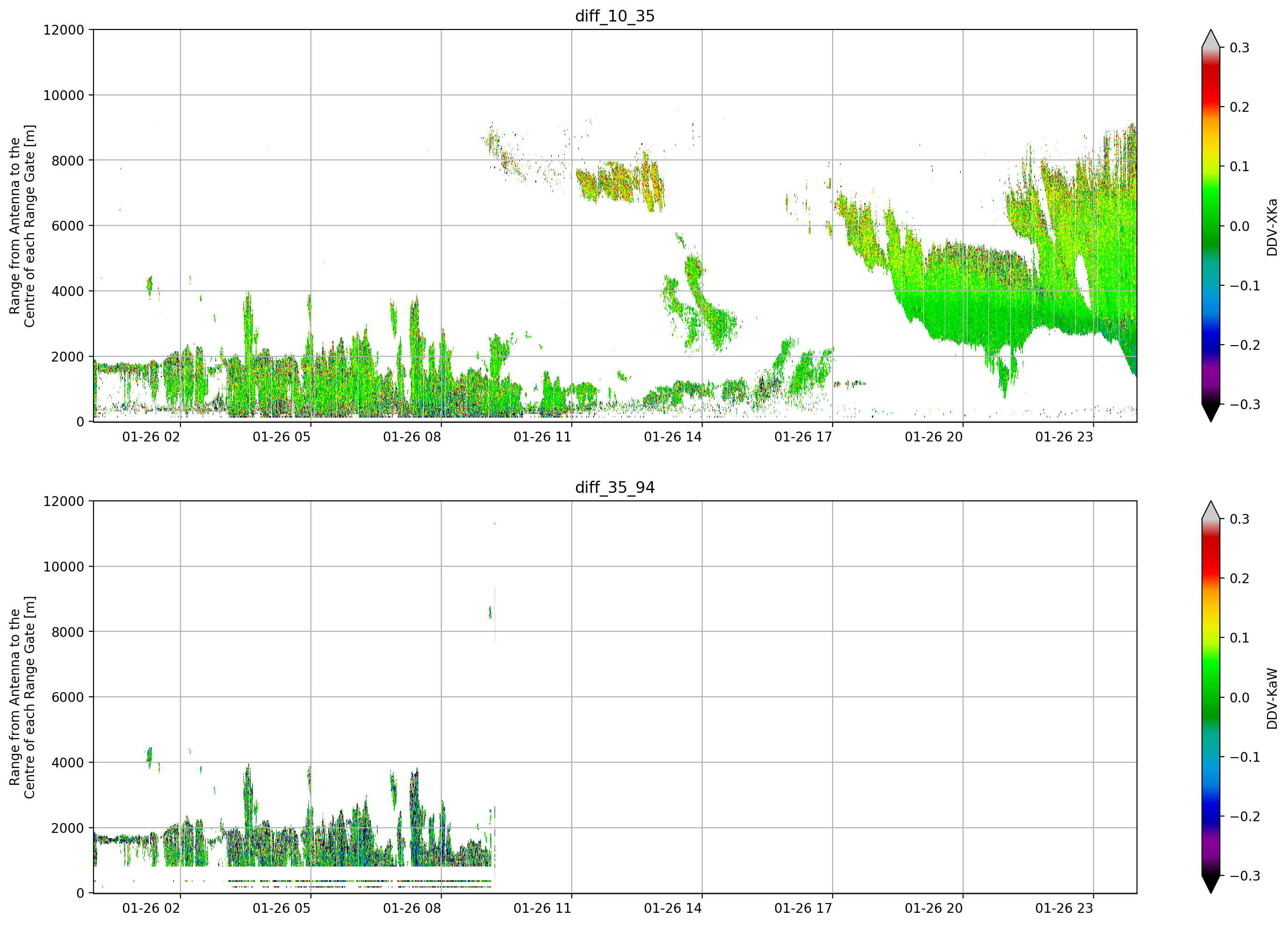Click the −0.2 tick on DDV-KaW colorbar
This screenshot has height=925, width=1288.
click(x=1245, y=816)
